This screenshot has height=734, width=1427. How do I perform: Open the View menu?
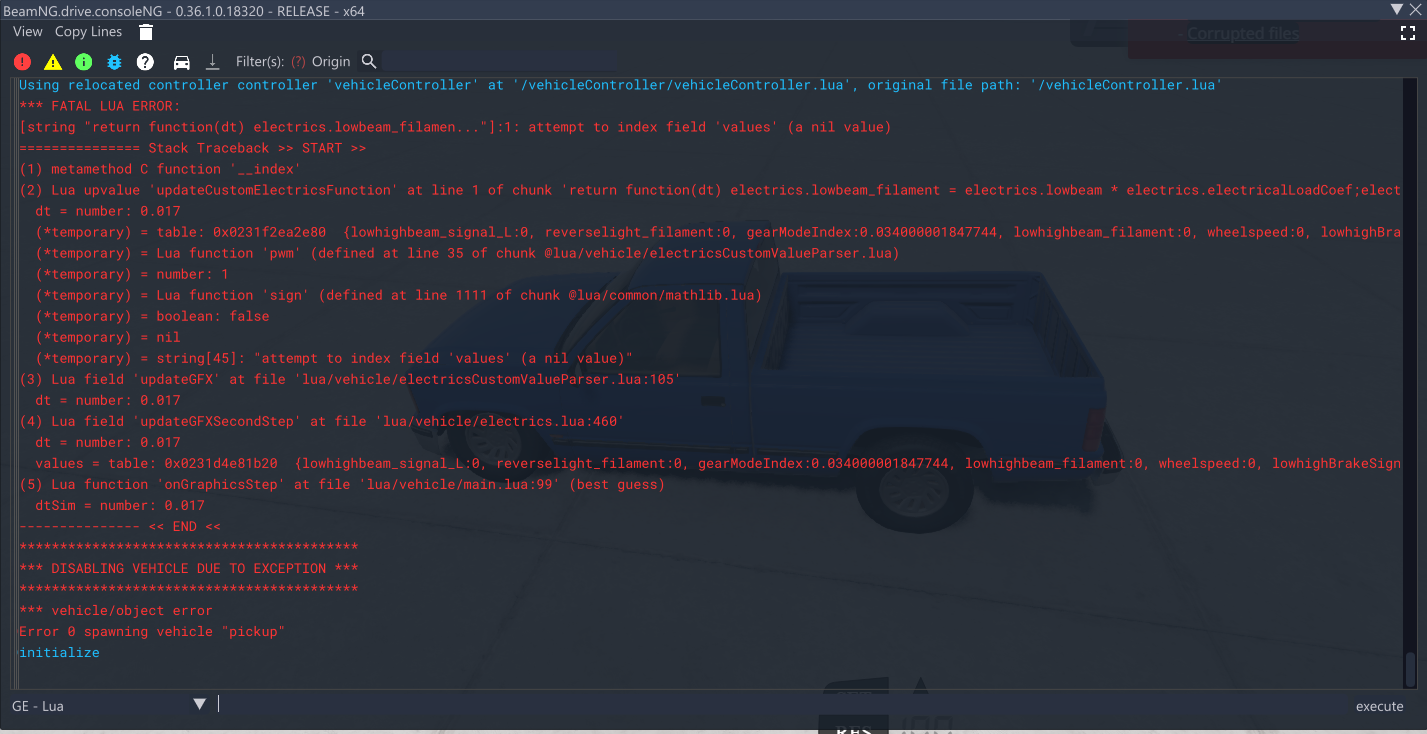[28, 32]
